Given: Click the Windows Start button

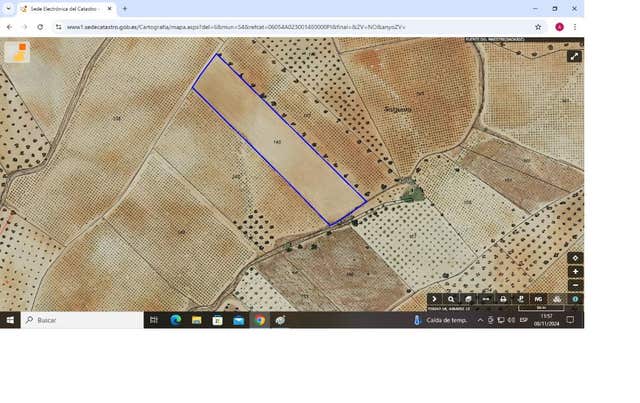Looking at the screenshot, I should tap(10, 320).
